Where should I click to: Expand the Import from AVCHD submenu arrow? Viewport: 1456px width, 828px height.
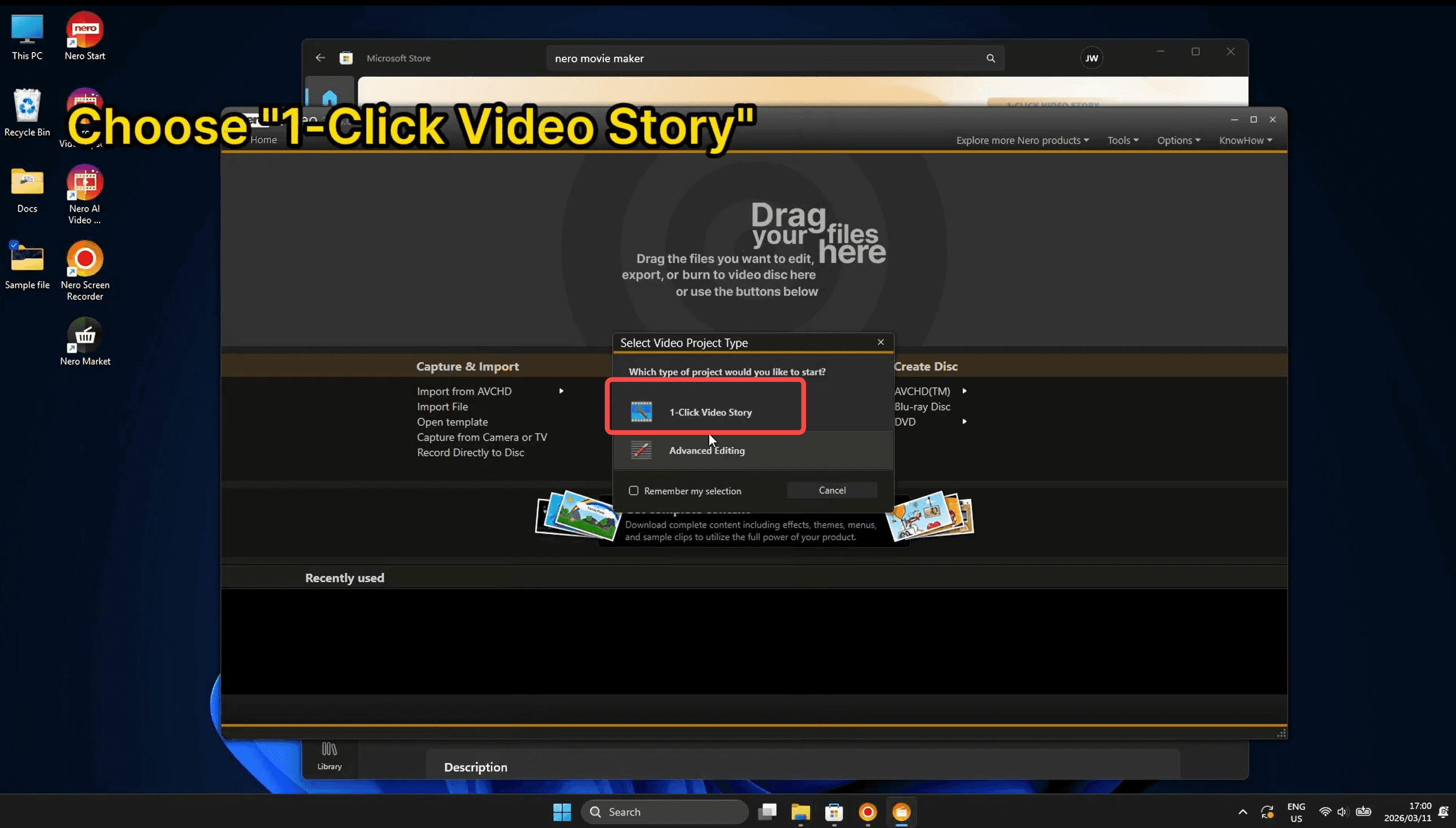coord(561,391)
